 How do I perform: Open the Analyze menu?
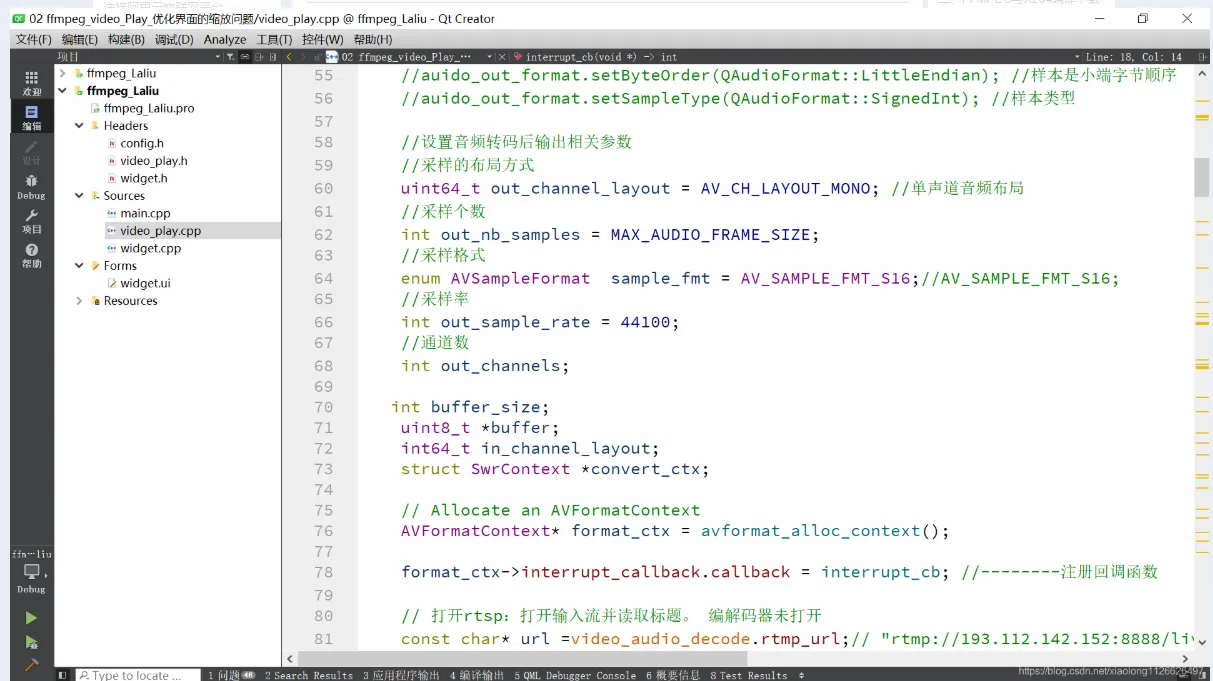tap(225, 39)
